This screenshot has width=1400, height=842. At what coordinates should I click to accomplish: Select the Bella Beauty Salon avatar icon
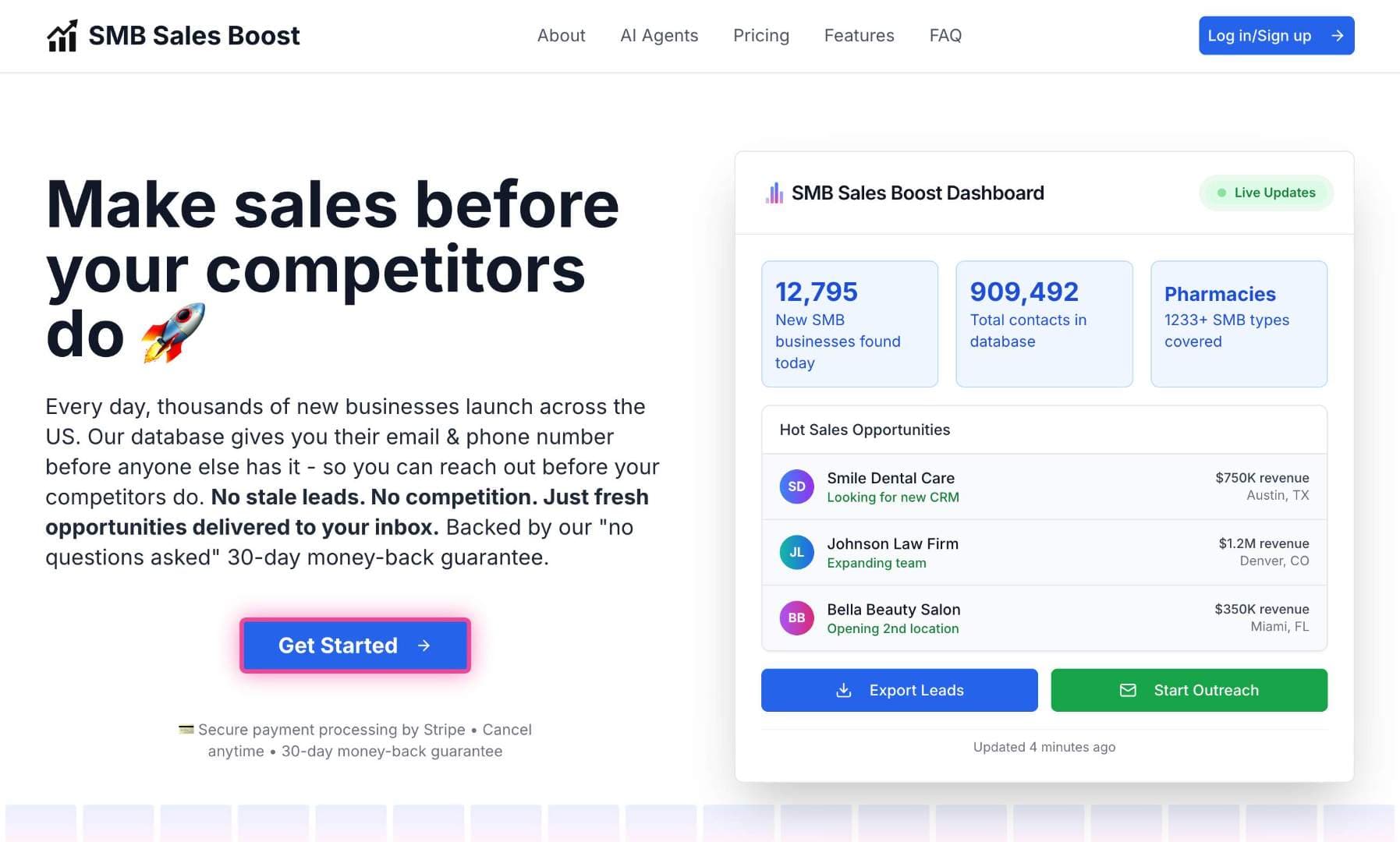point(796,617)
